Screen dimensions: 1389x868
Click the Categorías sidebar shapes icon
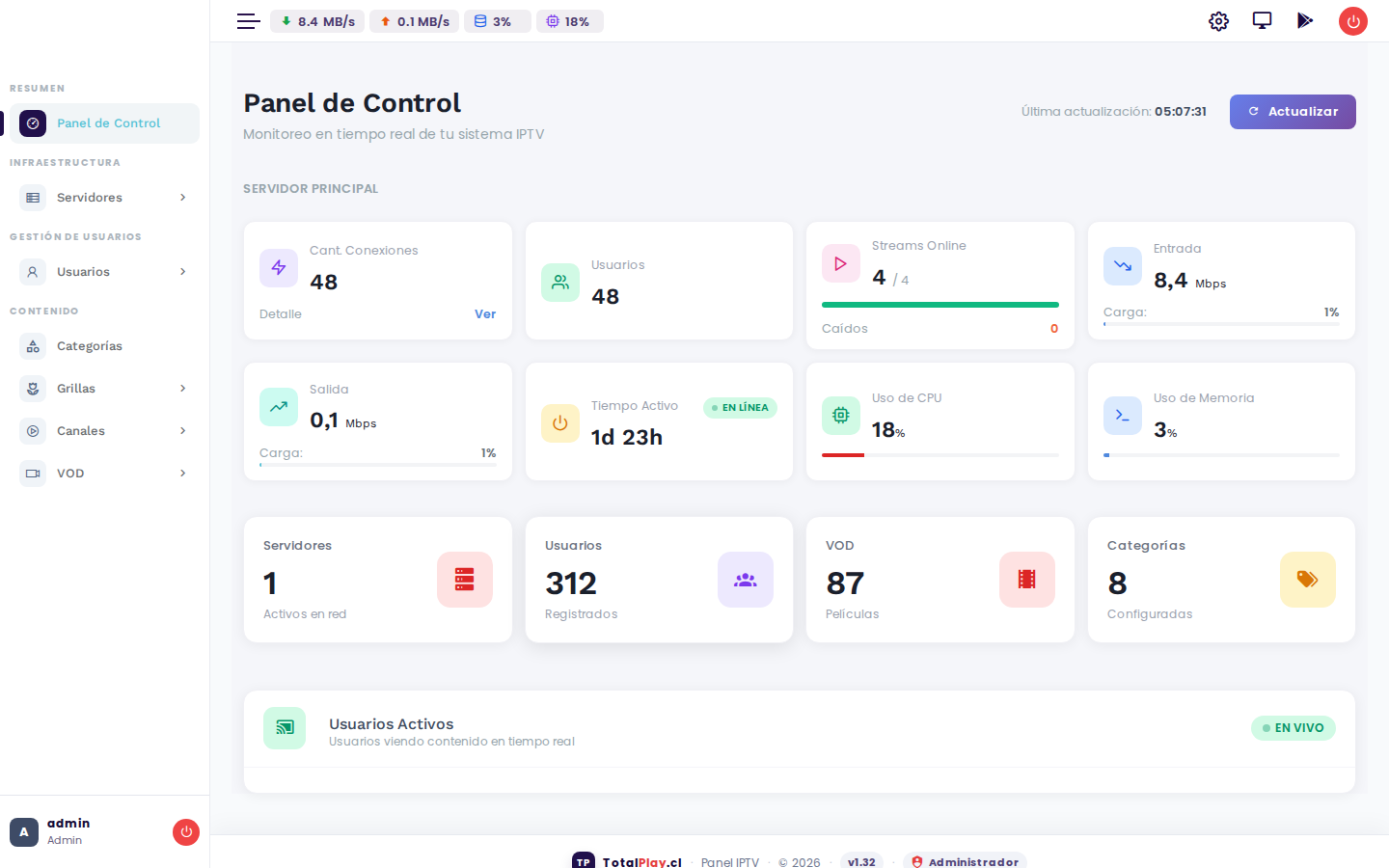[x=33, y=346]
